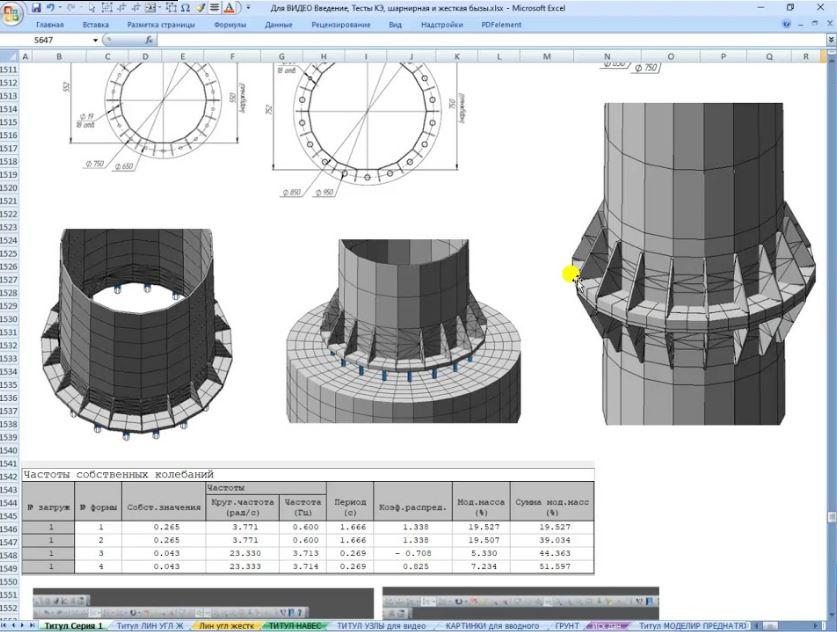The image size is (837, 632).
Task: Open the Главная ribbon tab
Action: [x=49, y=24]
